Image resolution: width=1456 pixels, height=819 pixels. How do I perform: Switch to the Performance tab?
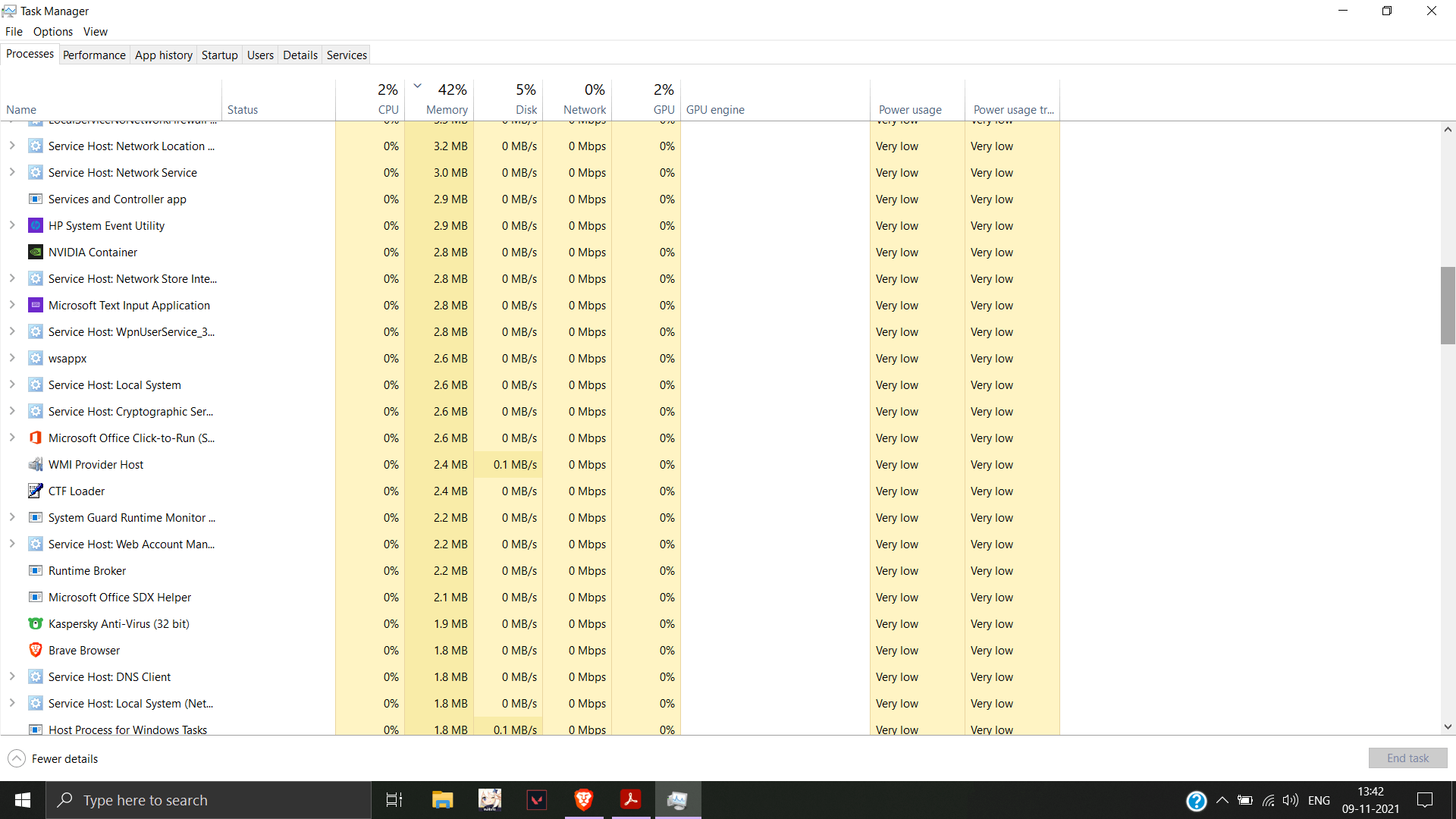tap(94, 55)
